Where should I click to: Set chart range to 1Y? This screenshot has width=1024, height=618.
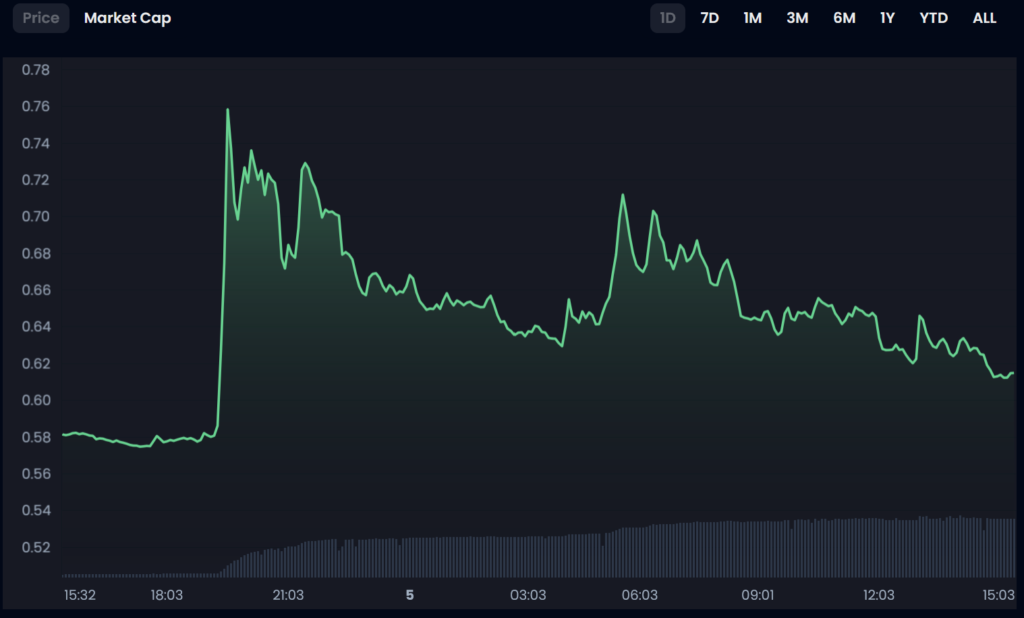click(x=887, y=18)
